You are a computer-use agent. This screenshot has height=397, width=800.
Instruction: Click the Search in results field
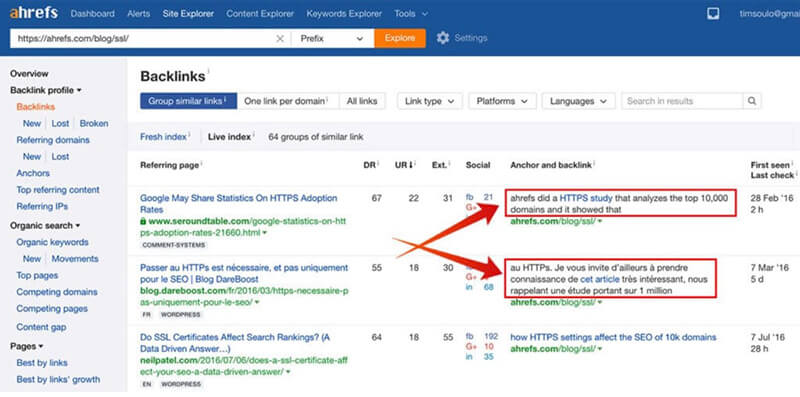[x=682, y=101]
